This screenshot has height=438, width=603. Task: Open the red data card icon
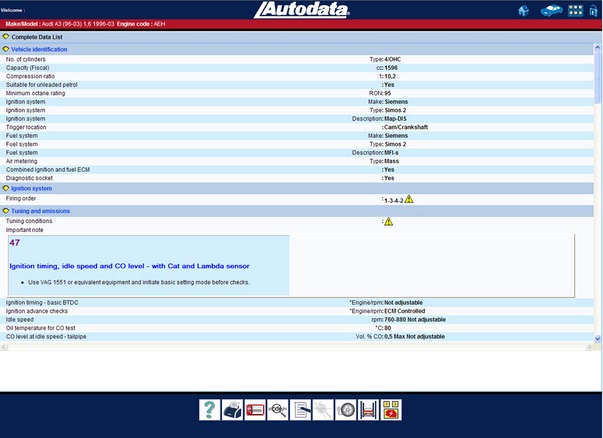point(255,410)
